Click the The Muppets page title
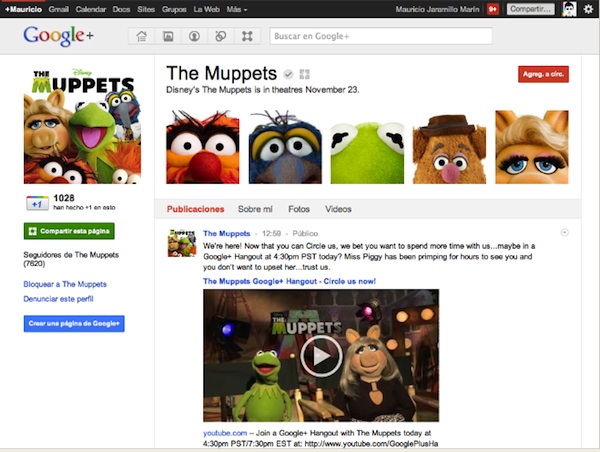 (x=222, y=73)
